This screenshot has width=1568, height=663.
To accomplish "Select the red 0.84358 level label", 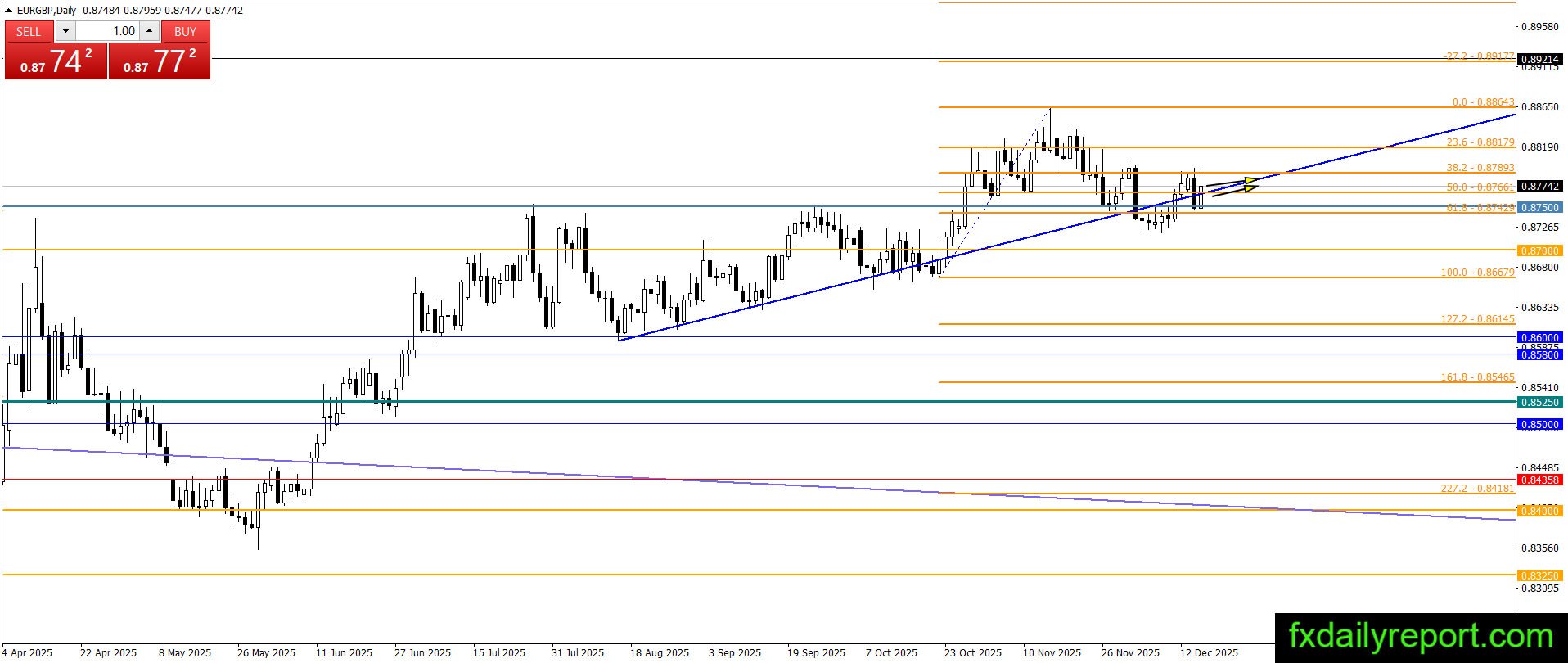I will [x=1539, y=480].
